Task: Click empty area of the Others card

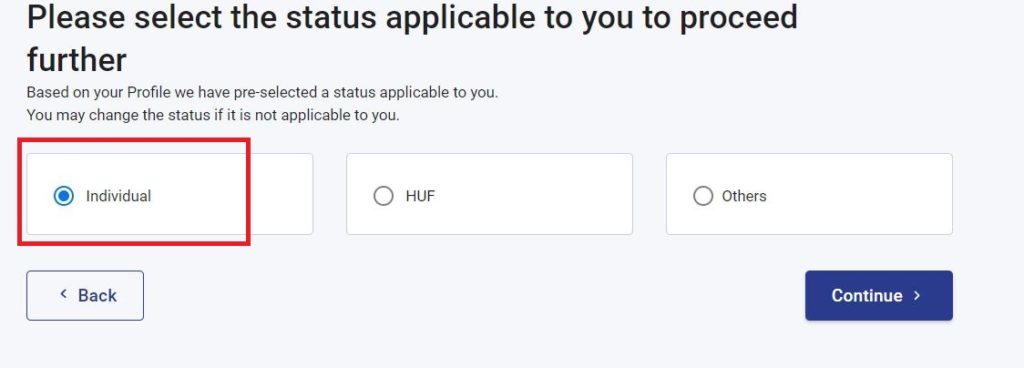Action: point(862,194)
